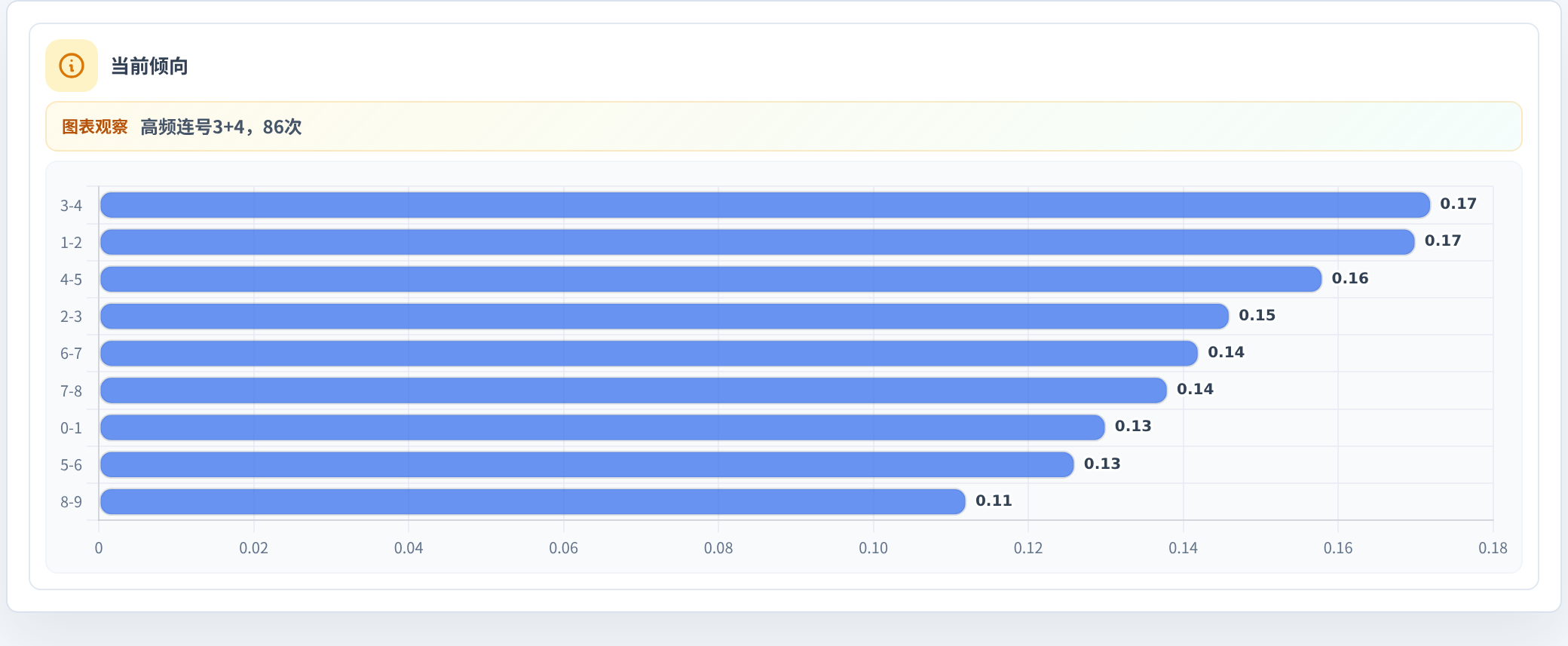Click the 0.11 value label of 8-9
The height and width of the screenshot is (646, 1568).
994,501
